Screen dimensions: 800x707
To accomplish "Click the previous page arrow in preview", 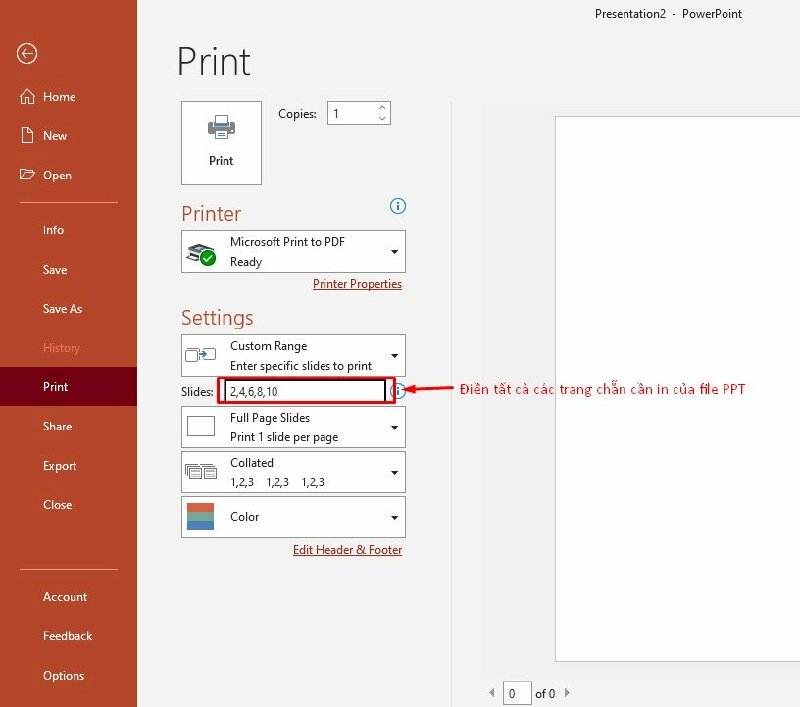I will [491, 692].
